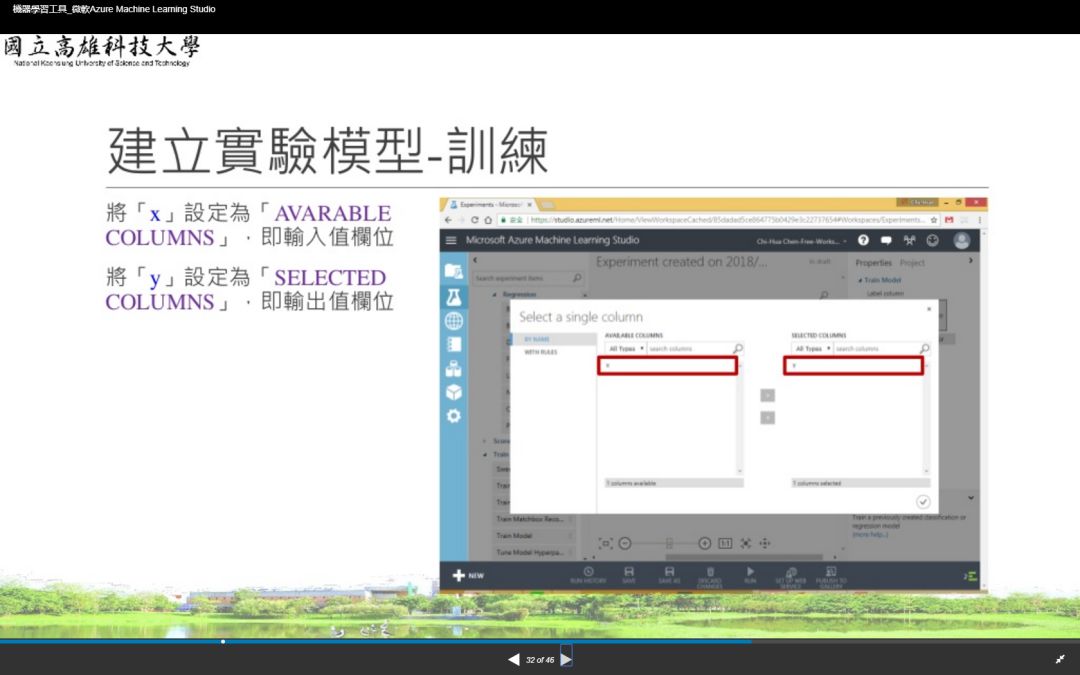Advance to the next slide
Screen dimensions: 1080x675
pos(566,660)
